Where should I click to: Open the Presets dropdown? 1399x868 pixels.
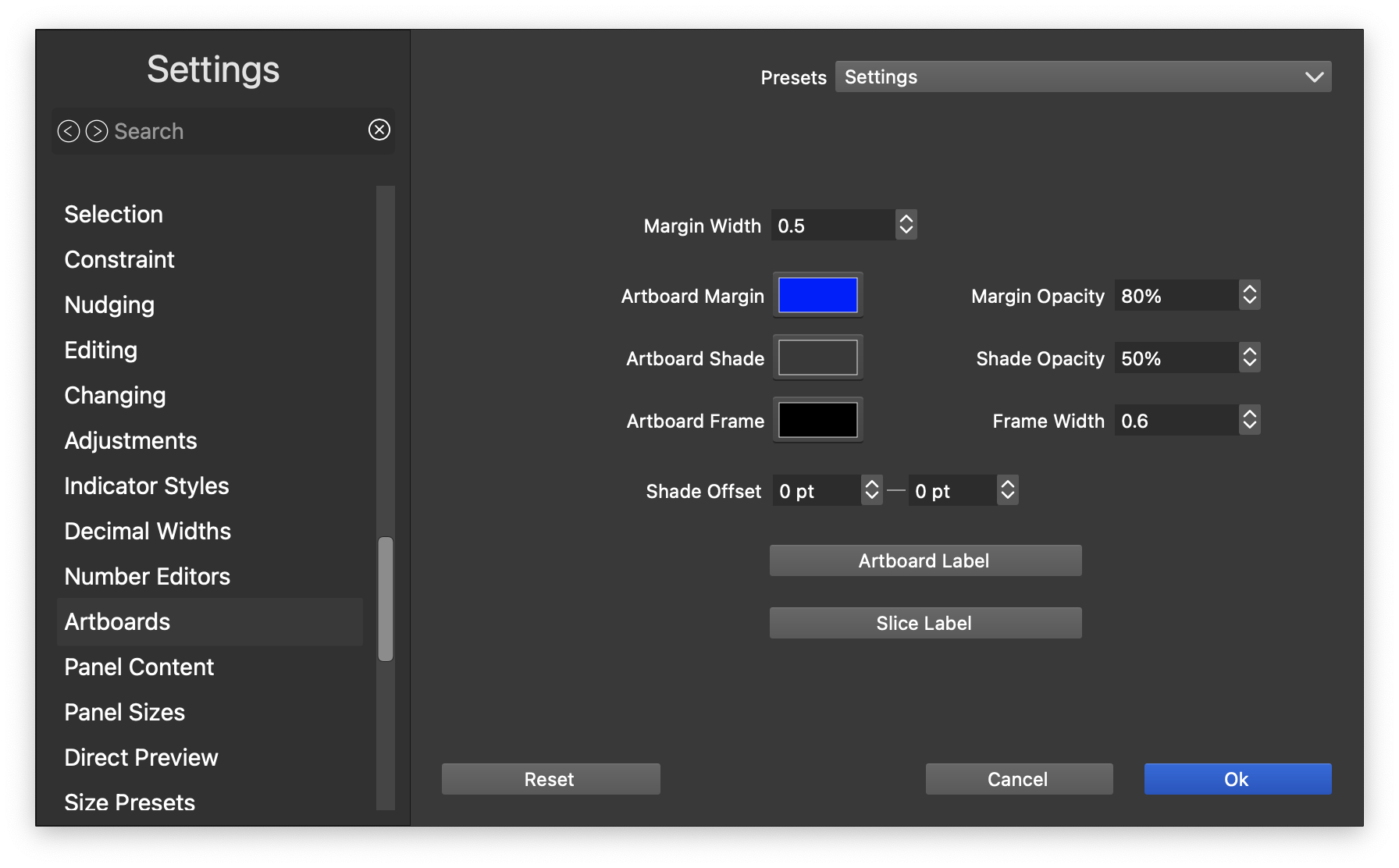point(1083,76)
